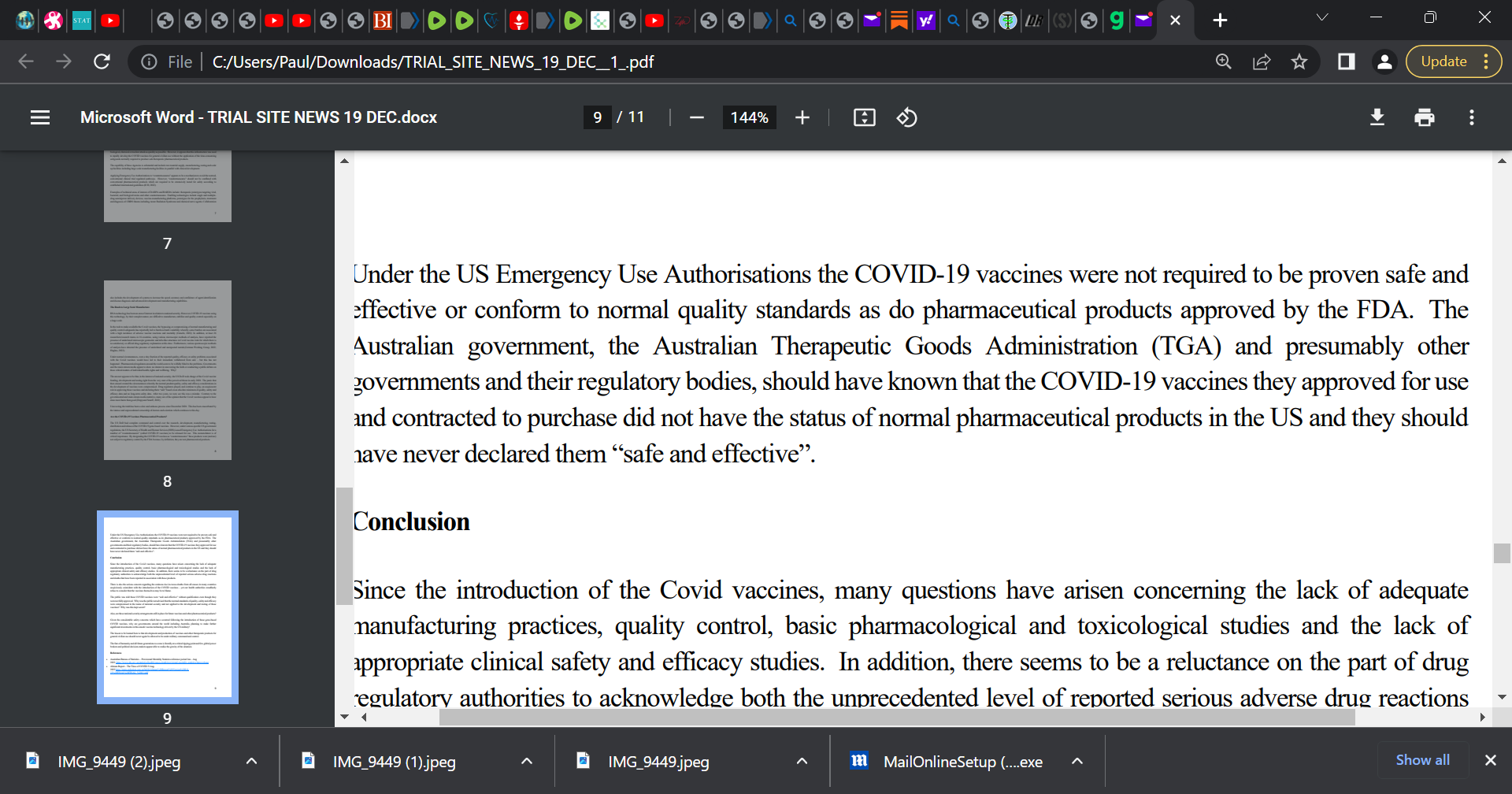Expand options for MailOnlineSetup download
1512x794 pixels.
pyautogui.click(x=1077, y=761)
